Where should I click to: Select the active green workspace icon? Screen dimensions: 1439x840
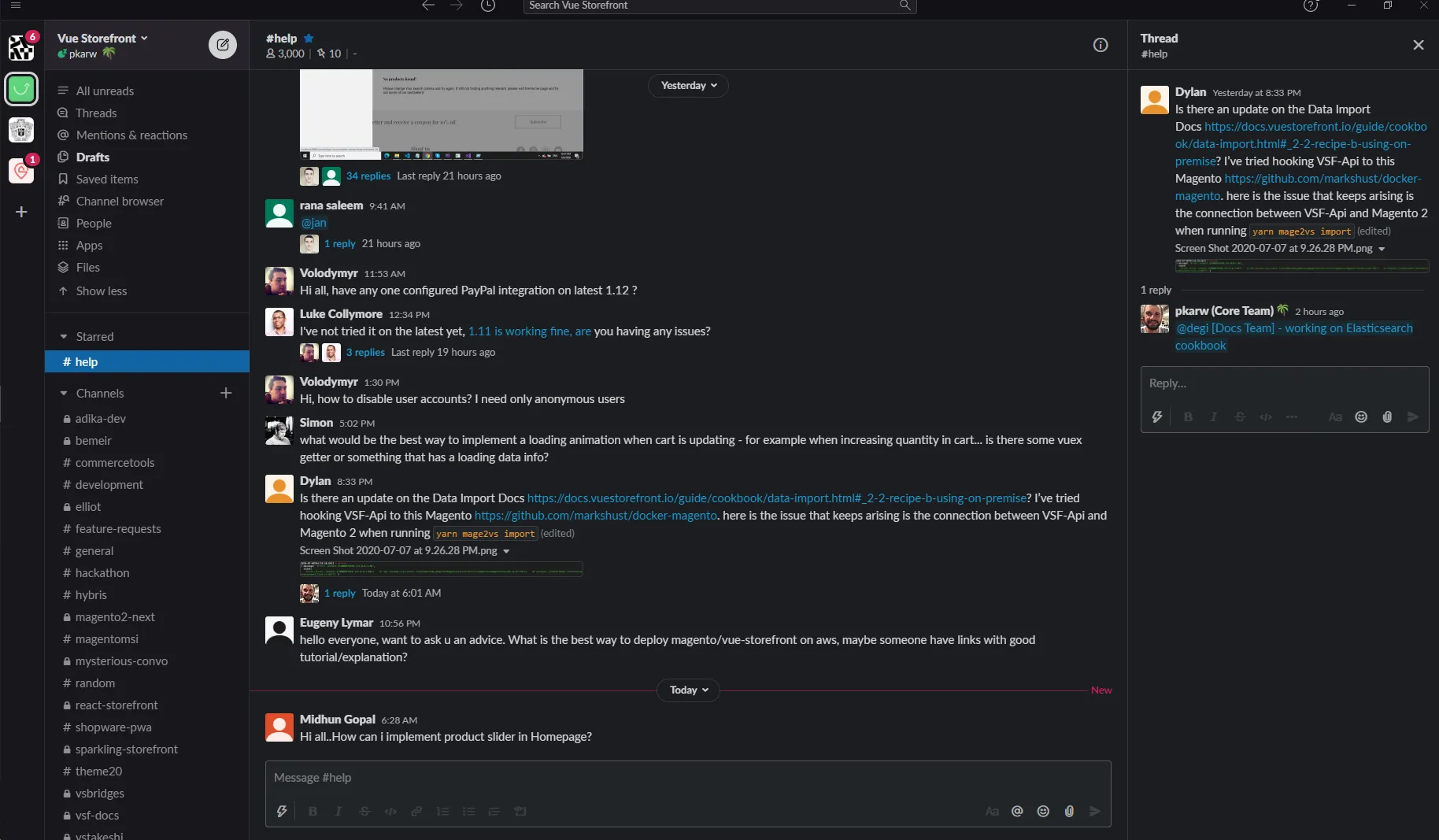pos(21,89)
